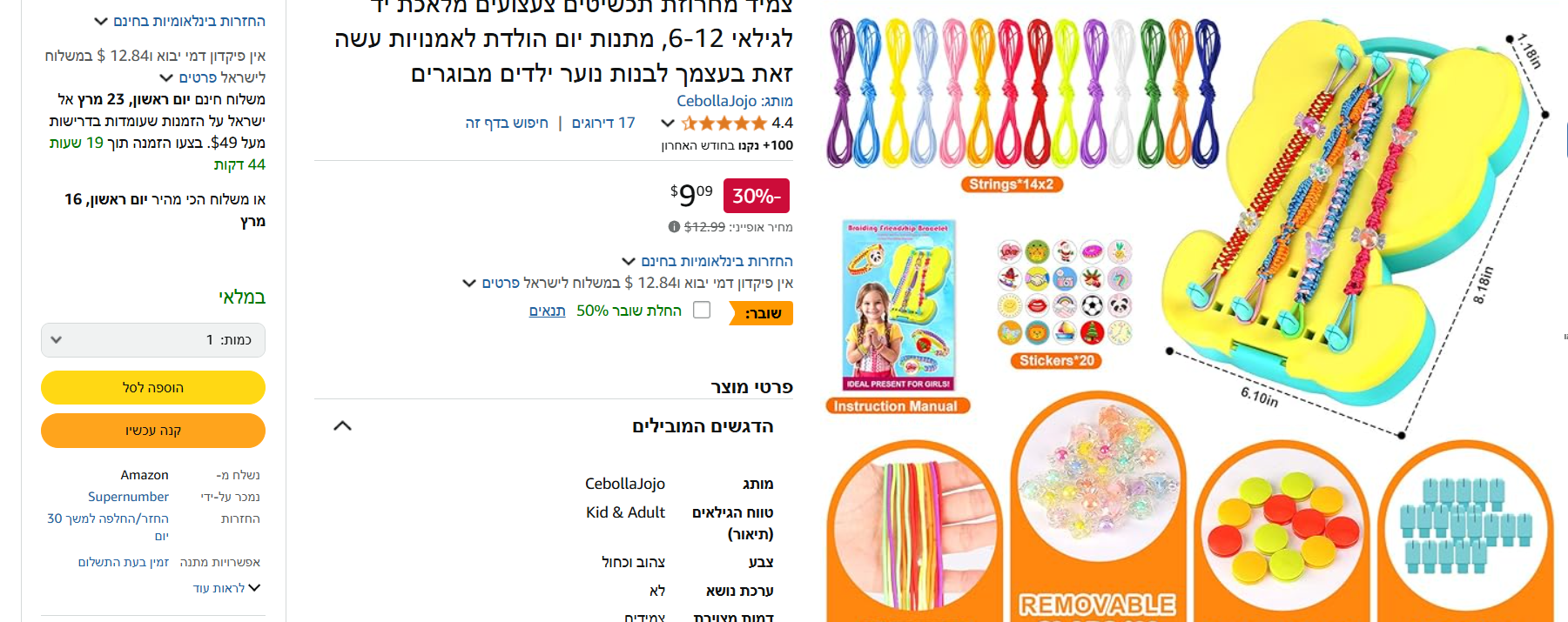Image resolution: width=1568 pixels, height=622 pixels.
Task: Collapse the top highlights section chevron
Action: click(343, 426)
